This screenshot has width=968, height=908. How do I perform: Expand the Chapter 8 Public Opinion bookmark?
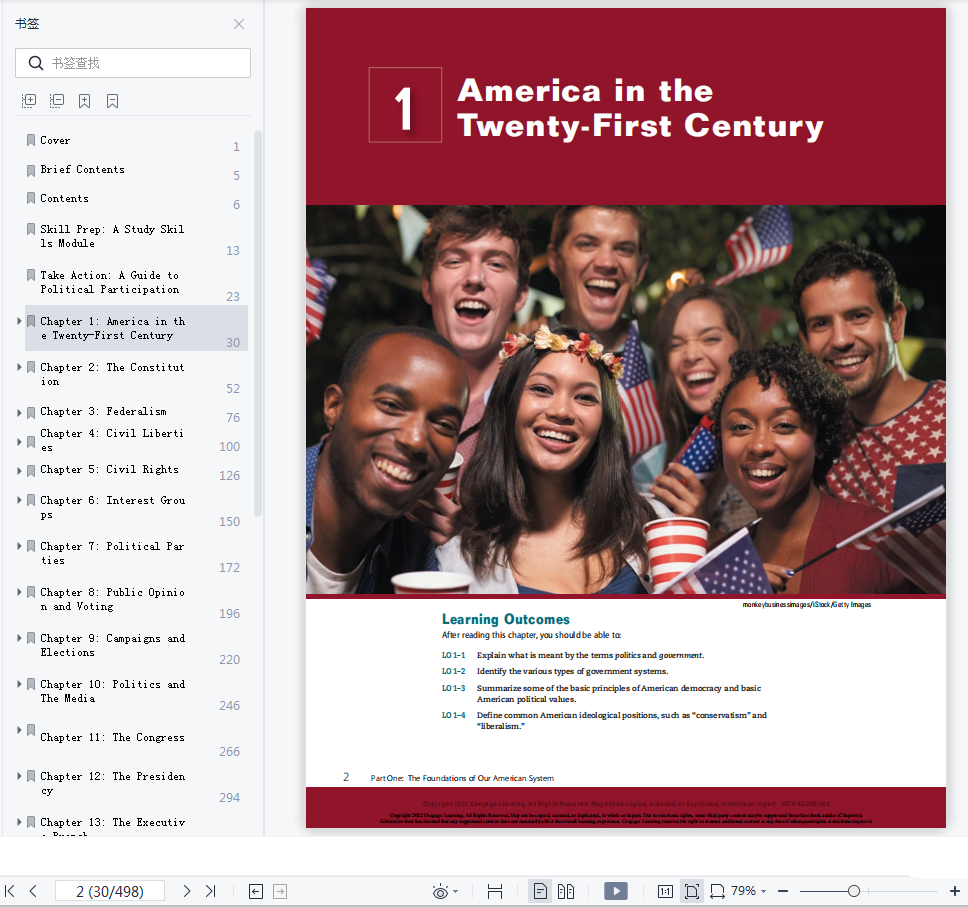click(19, 592)
